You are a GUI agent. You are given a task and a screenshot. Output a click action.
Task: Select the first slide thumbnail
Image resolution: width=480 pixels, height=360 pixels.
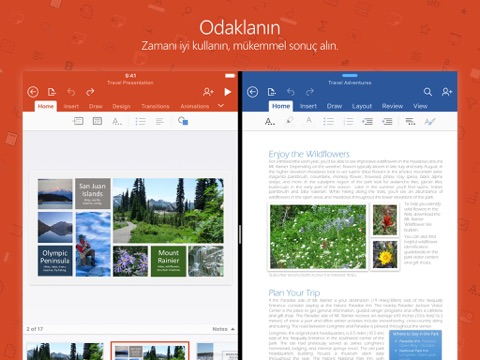coord(65,351)
